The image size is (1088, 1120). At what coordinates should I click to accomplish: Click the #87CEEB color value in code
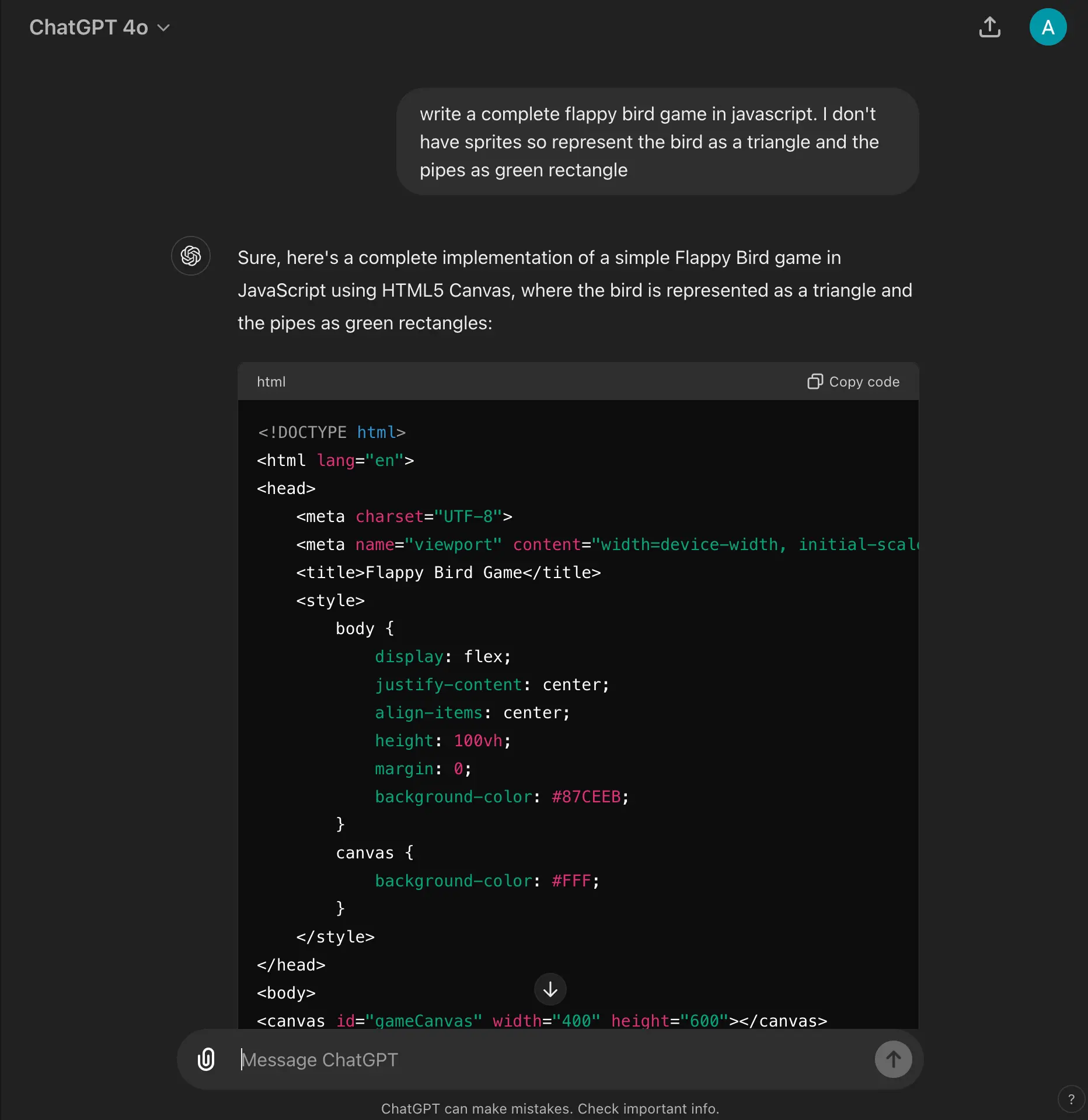point(586,796)
